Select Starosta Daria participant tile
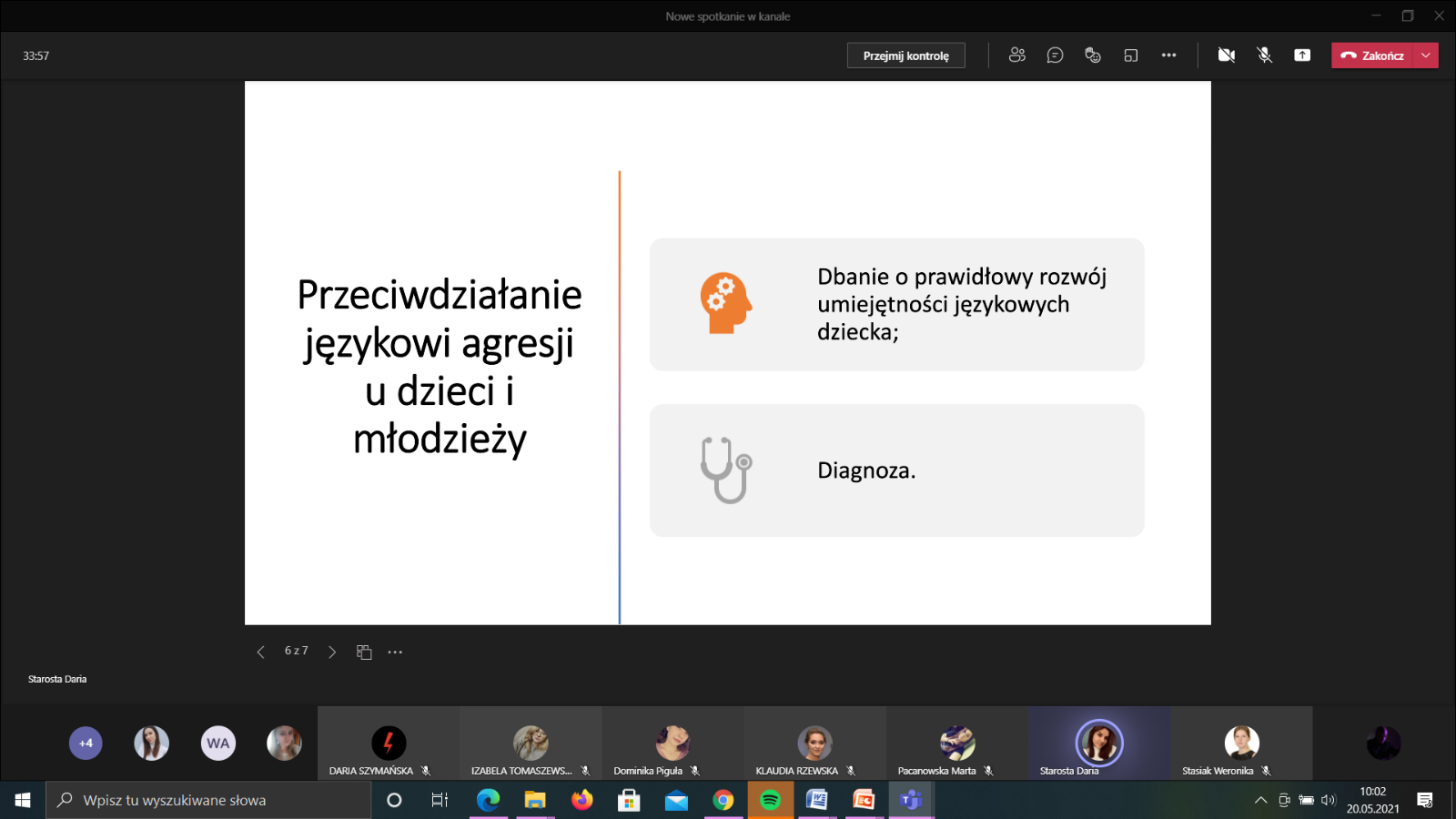Screen dimensions: 1456x819 (x=1098, y=743)
